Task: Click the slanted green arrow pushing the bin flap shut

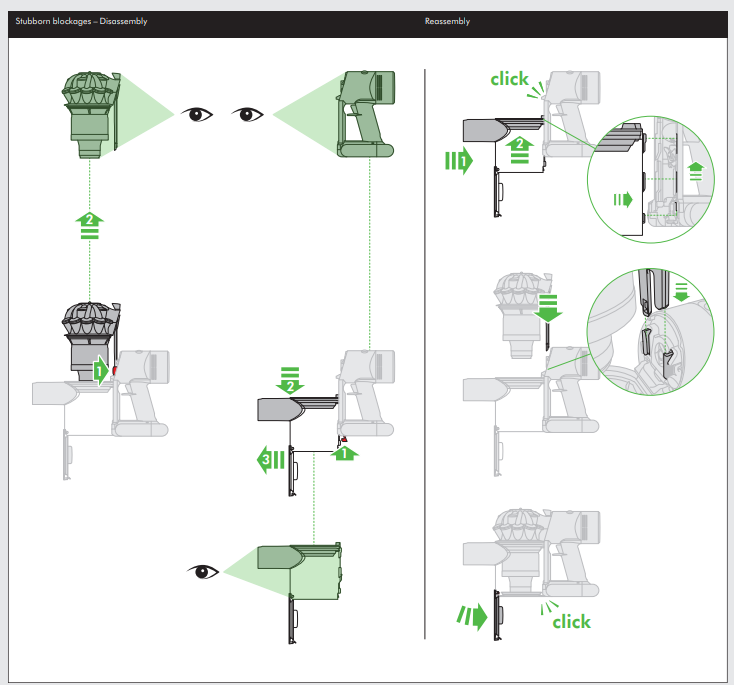Action: pos(472,617)
